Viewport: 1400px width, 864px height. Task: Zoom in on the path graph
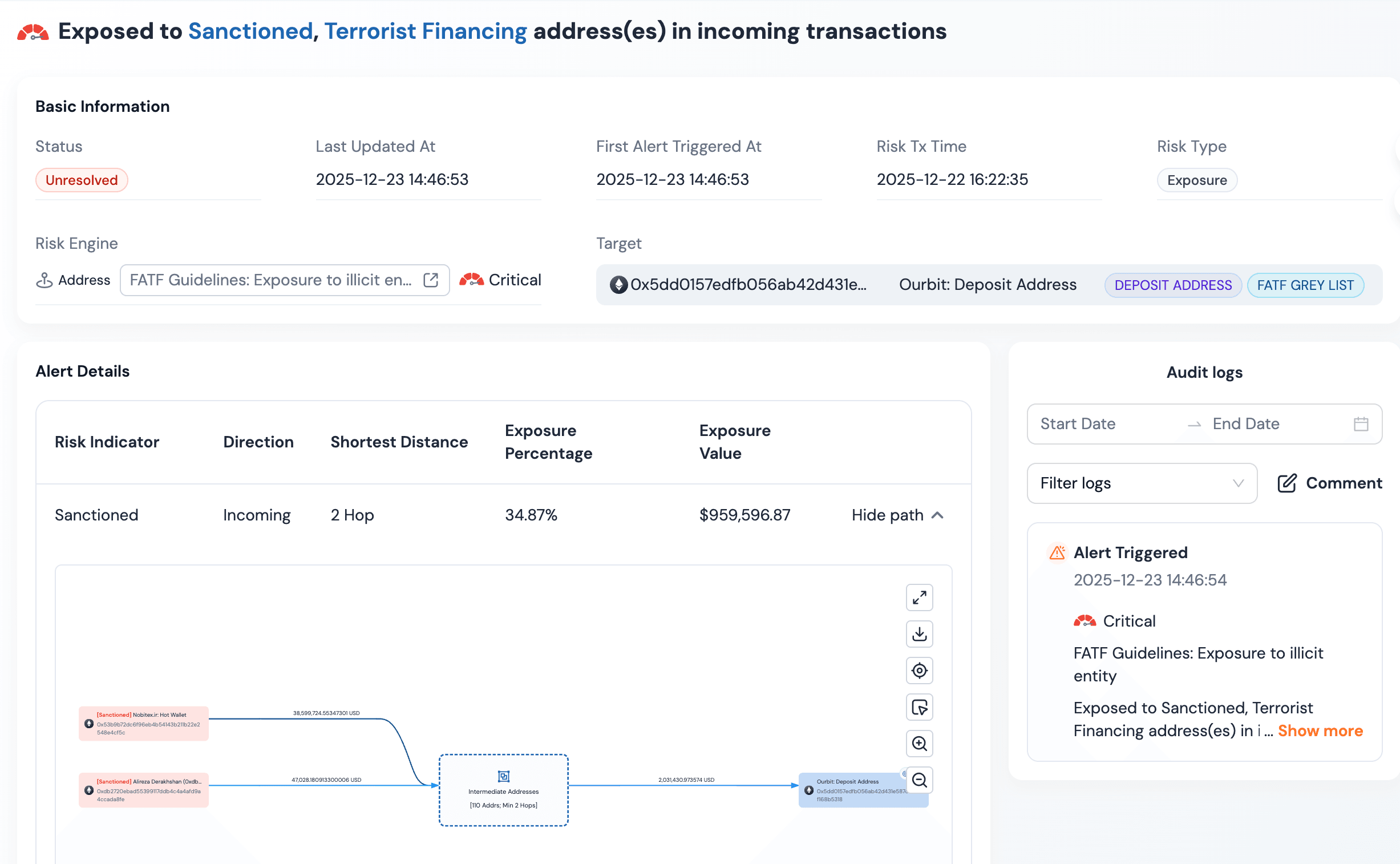pyautogui.click(x=919, y=744)
